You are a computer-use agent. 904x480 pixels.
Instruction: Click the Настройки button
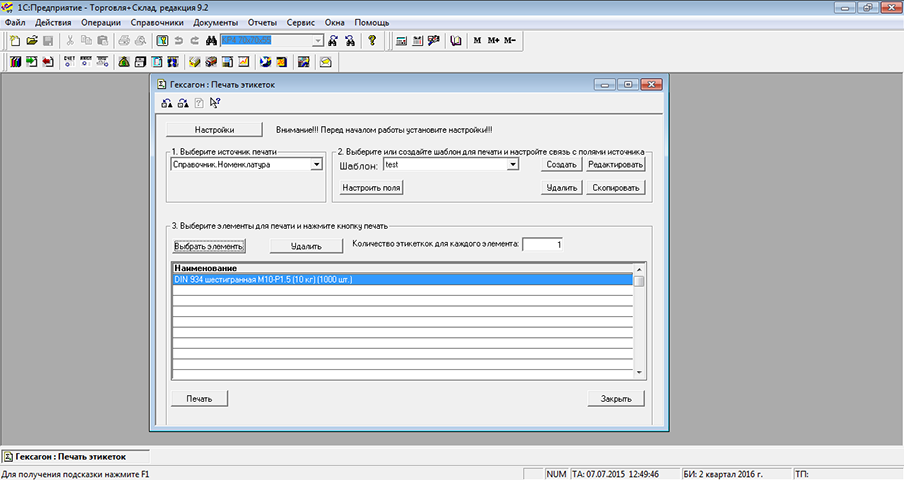tap(214, 130)
